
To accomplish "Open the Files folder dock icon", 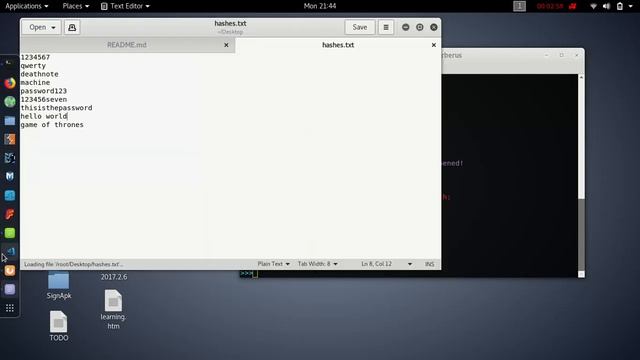I will [10, 120].
